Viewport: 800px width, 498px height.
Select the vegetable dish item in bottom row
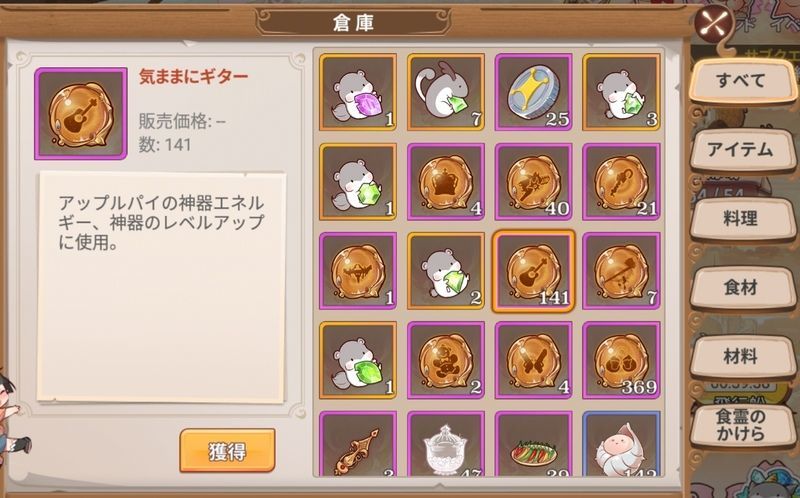click(534, 444)
